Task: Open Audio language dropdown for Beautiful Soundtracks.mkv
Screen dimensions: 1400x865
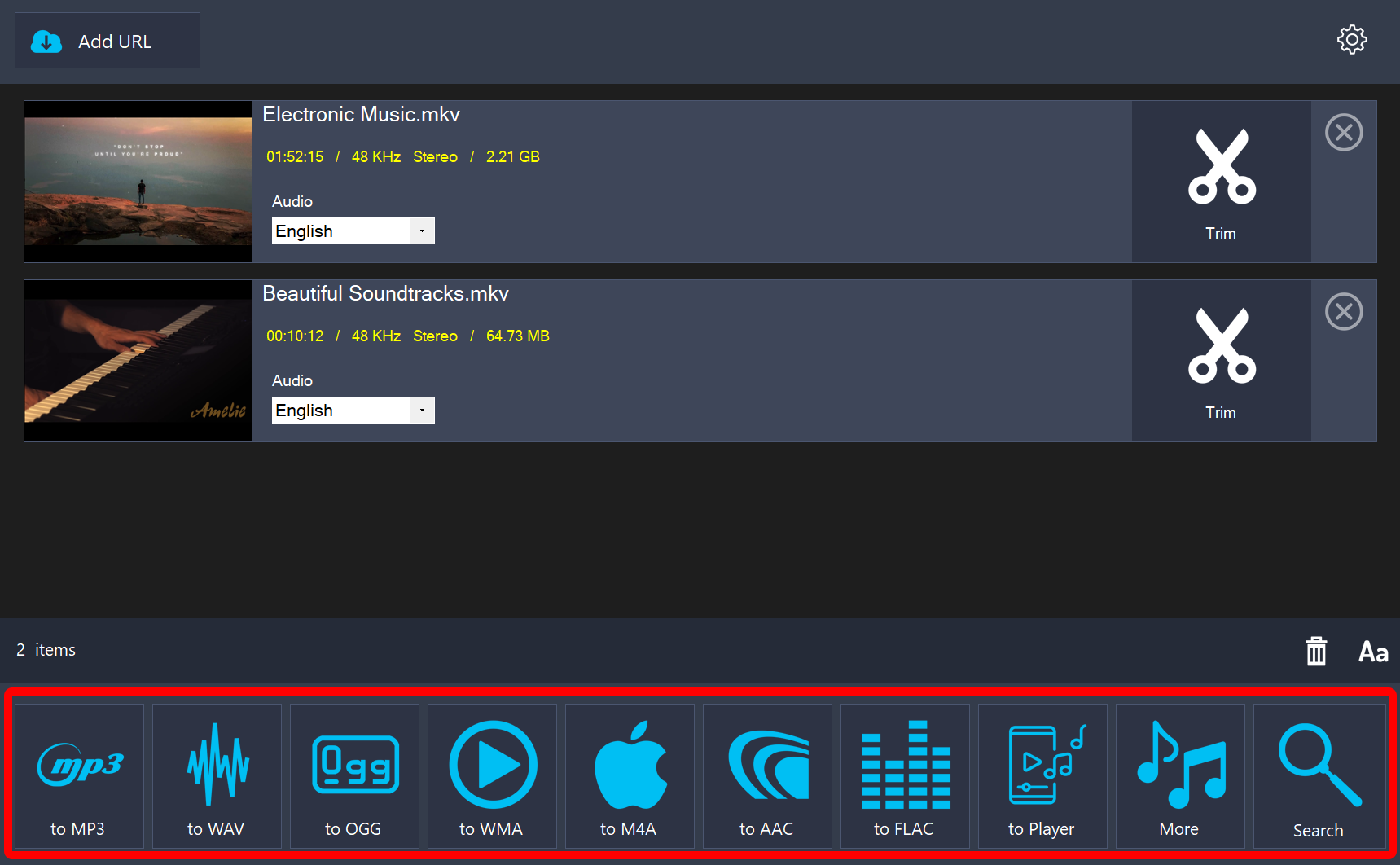Action: point(353,411)
